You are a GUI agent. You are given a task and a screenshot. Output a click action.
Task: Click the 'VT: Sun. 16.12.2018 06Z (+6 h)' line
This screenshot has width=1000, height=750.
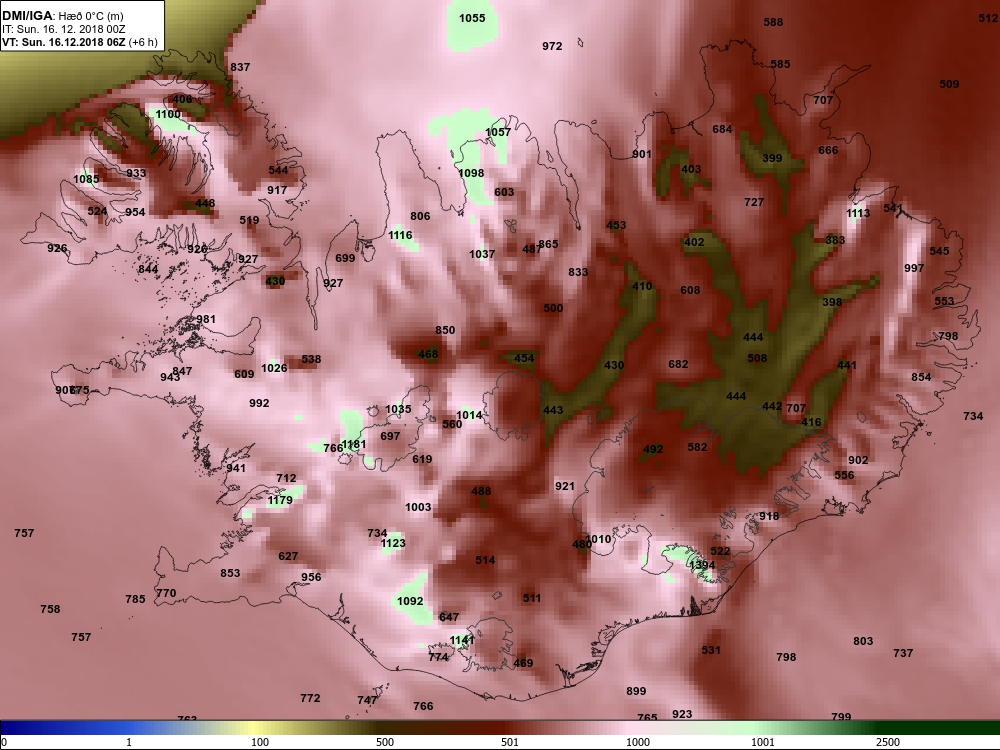pos(80,42)
